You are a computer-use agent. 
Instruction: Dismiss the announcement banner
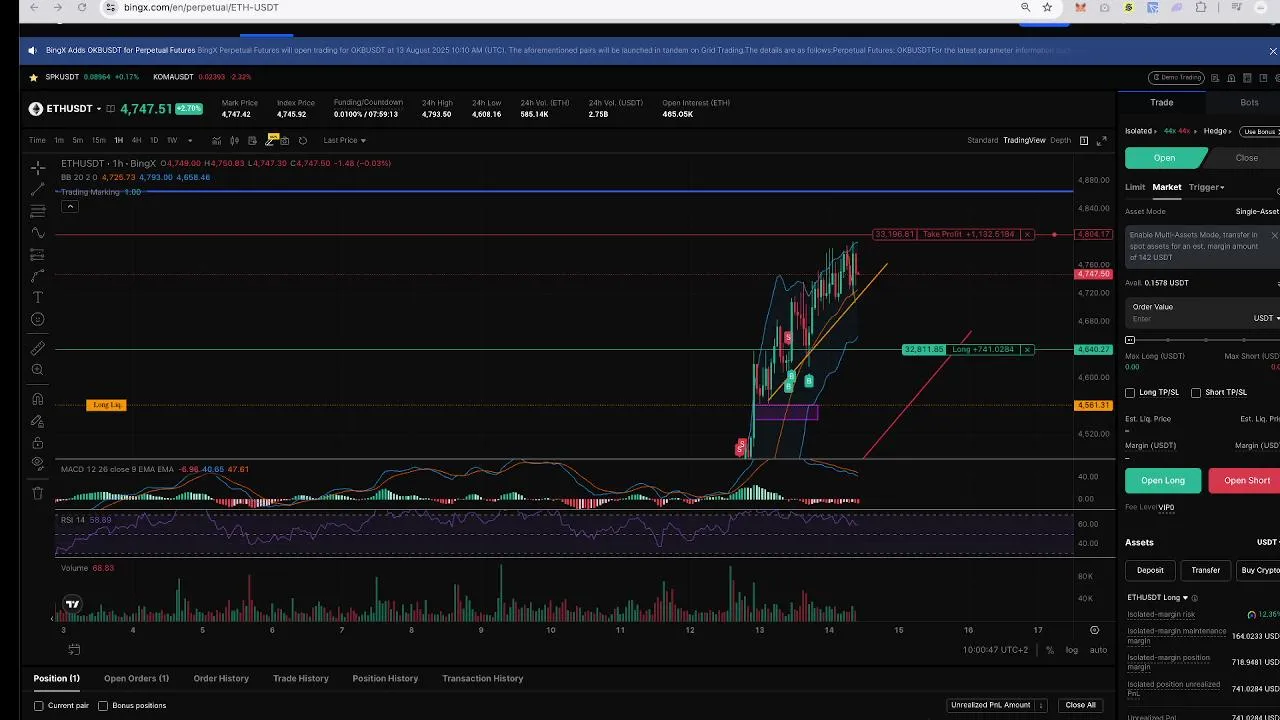coord(1273,51)
